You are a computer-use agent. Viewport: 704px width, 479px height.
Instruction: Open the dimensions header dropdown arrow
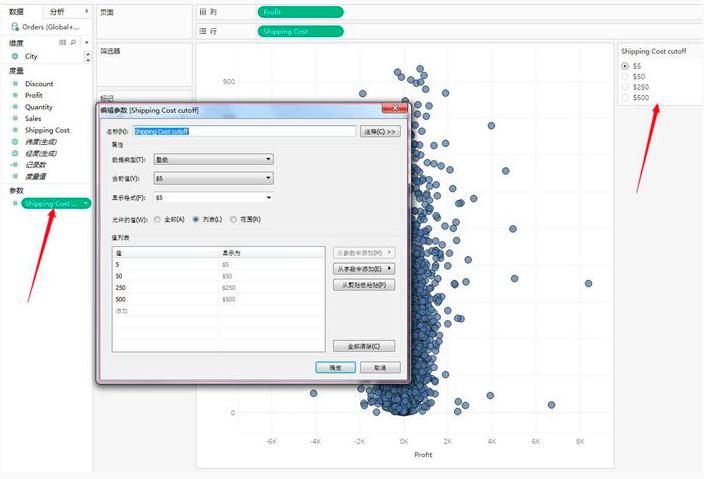point(87,43)
